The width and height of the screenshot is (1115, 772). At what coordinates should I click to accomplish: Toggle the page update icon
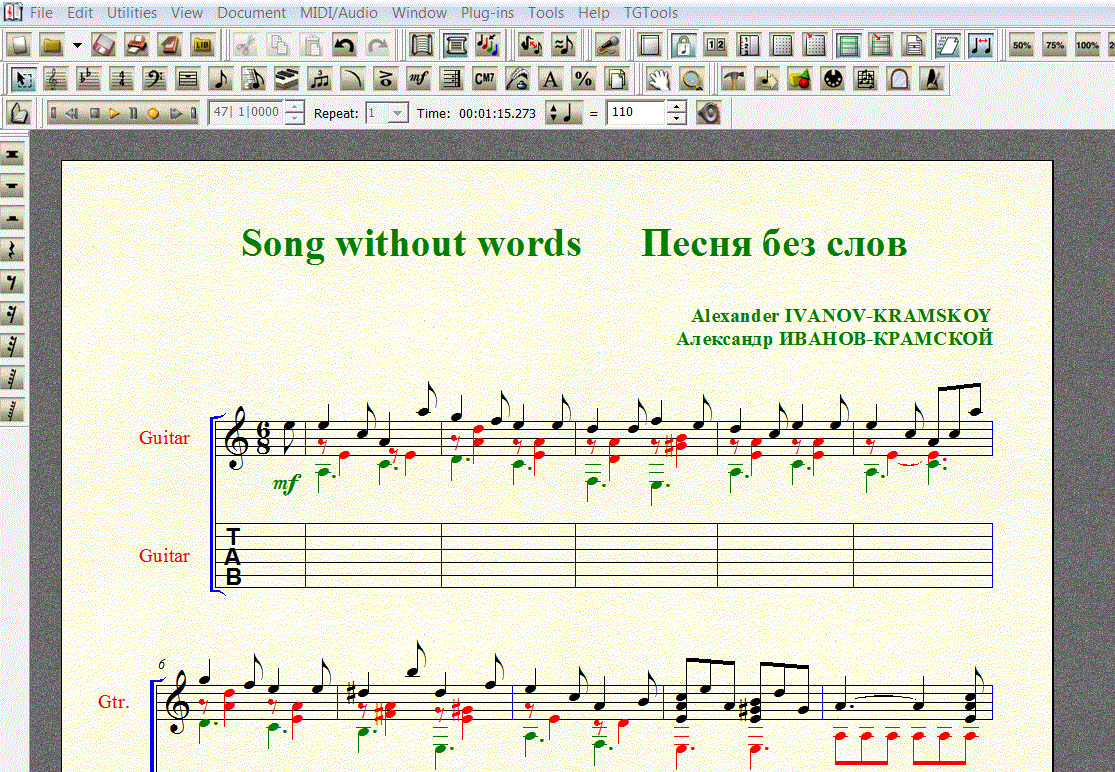coord(947,45)
